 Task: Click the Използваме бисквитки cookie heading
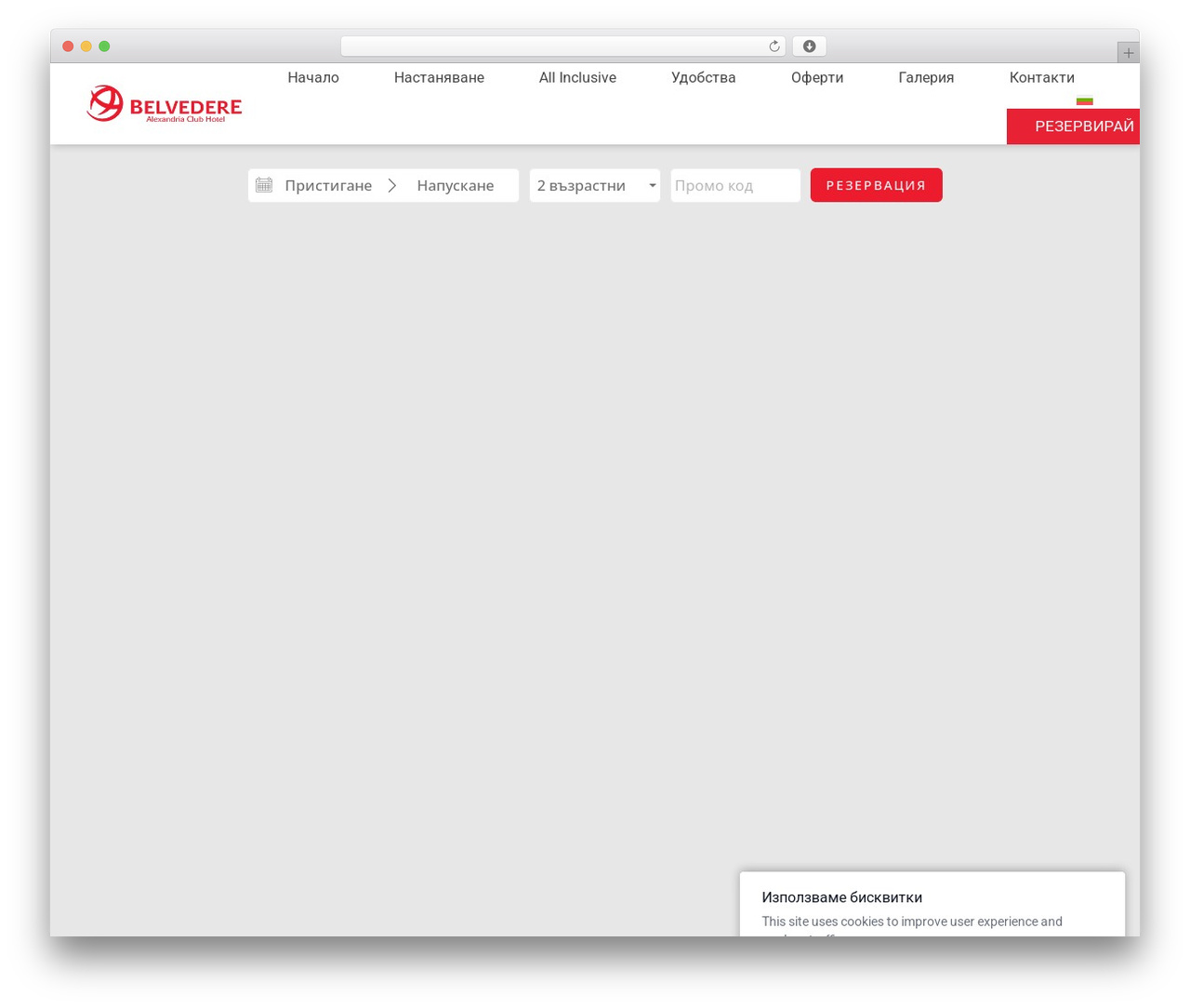point(842,897)
